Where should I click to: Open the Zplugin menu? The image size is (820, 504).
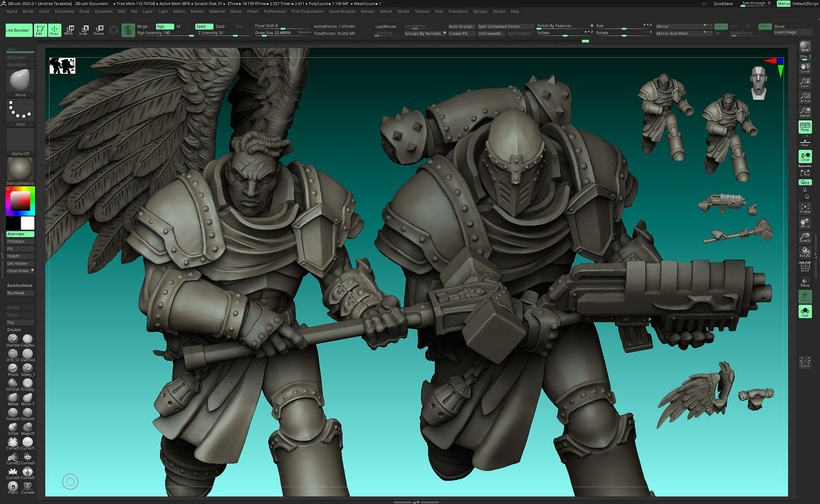(480, 11)
